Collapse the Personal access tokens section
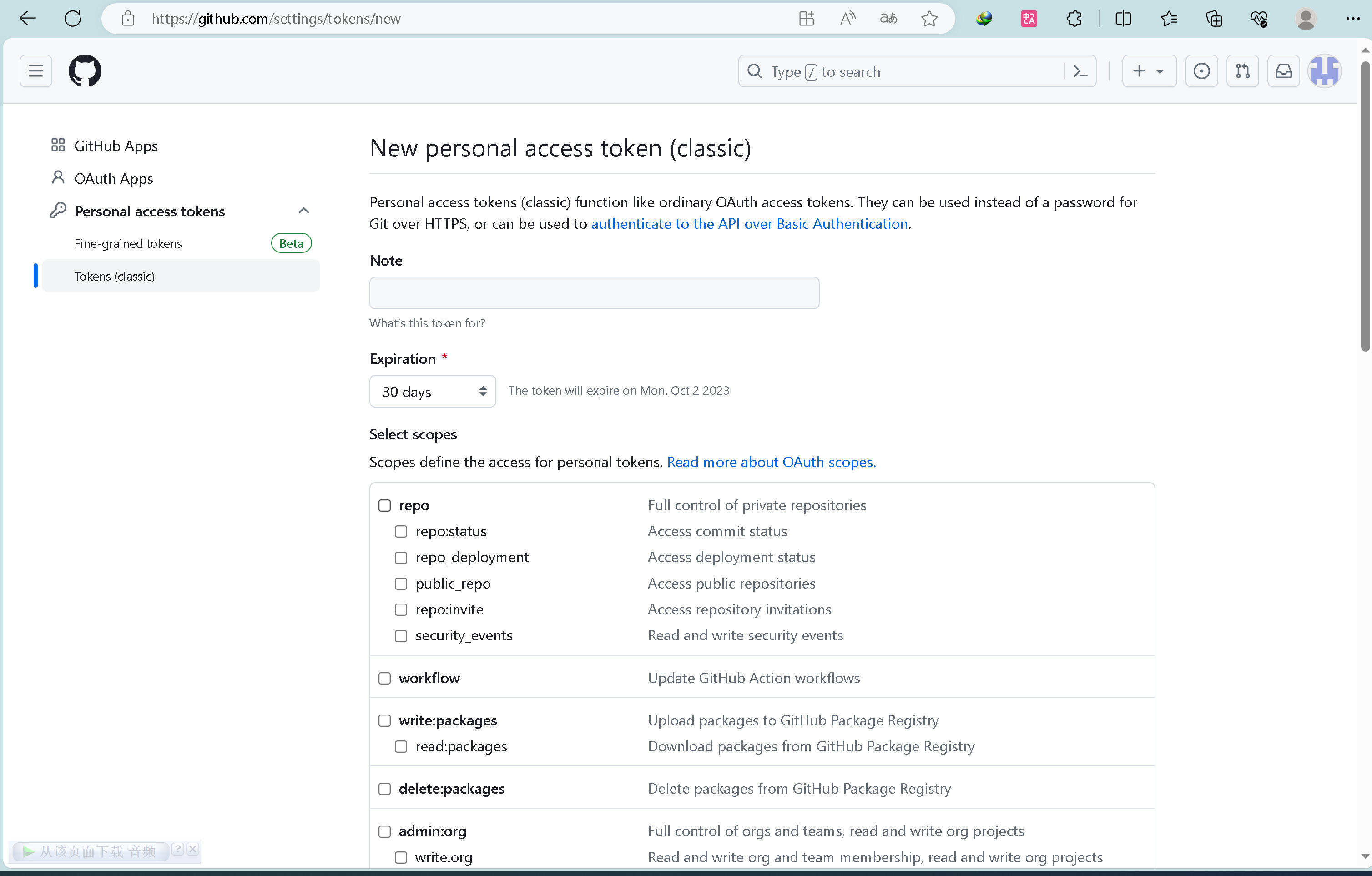 304,211
